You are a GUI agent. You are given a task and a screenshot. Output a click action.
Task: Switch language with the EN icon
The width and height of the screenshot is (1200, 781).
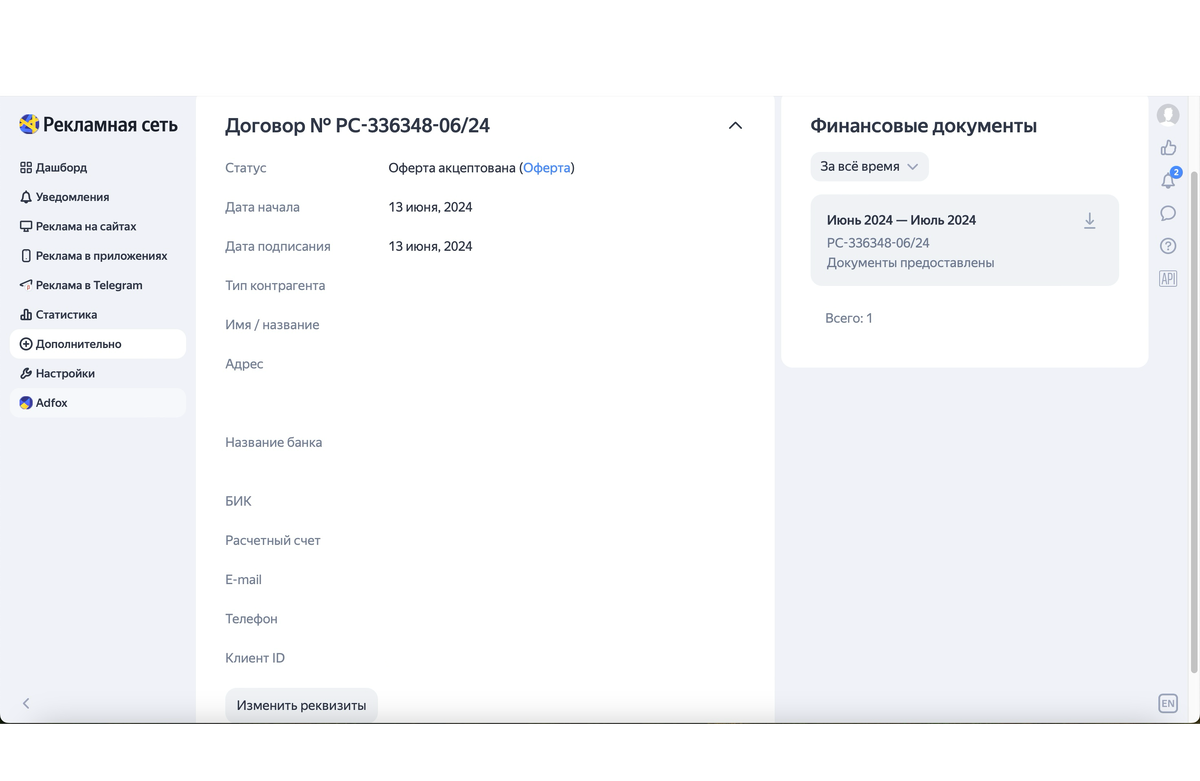pos(1168,703)
